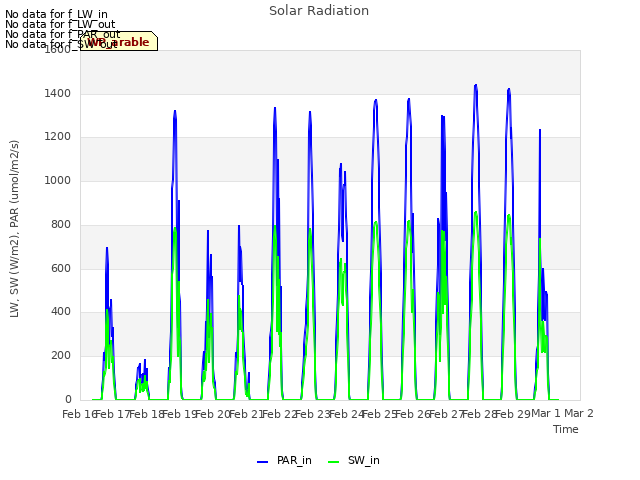Click the Mar 1 x-axis tick label

(546, 414)
